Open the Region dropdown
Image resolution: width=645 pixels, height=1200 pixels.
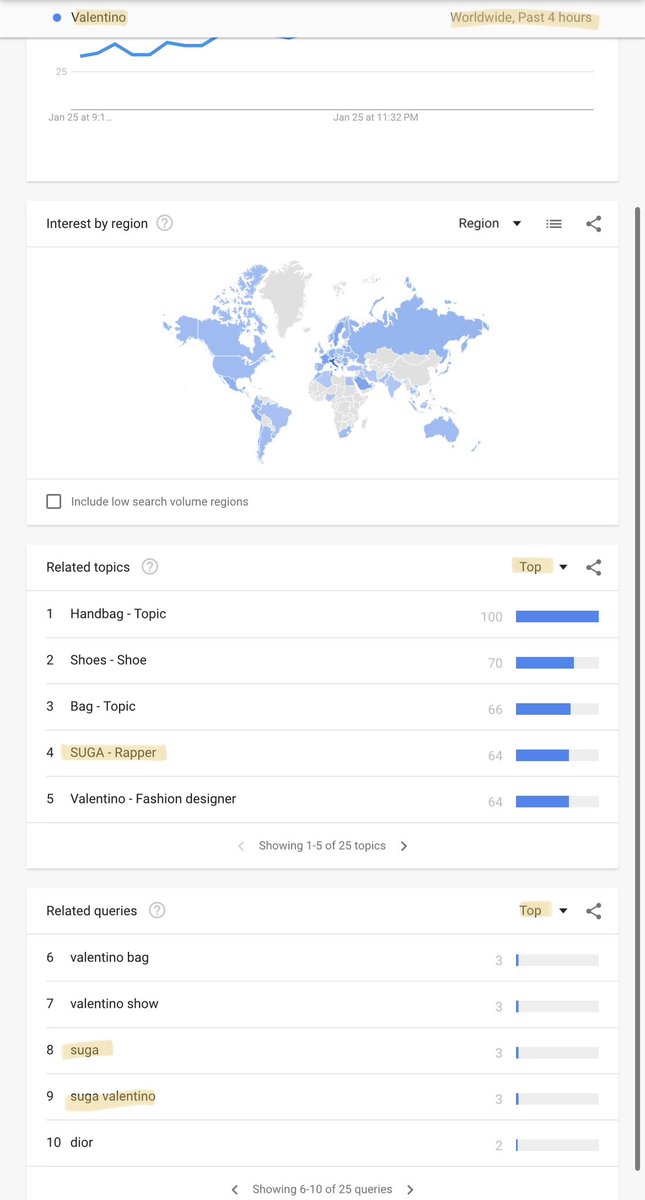pyautogui.click(x=490, y=223)
